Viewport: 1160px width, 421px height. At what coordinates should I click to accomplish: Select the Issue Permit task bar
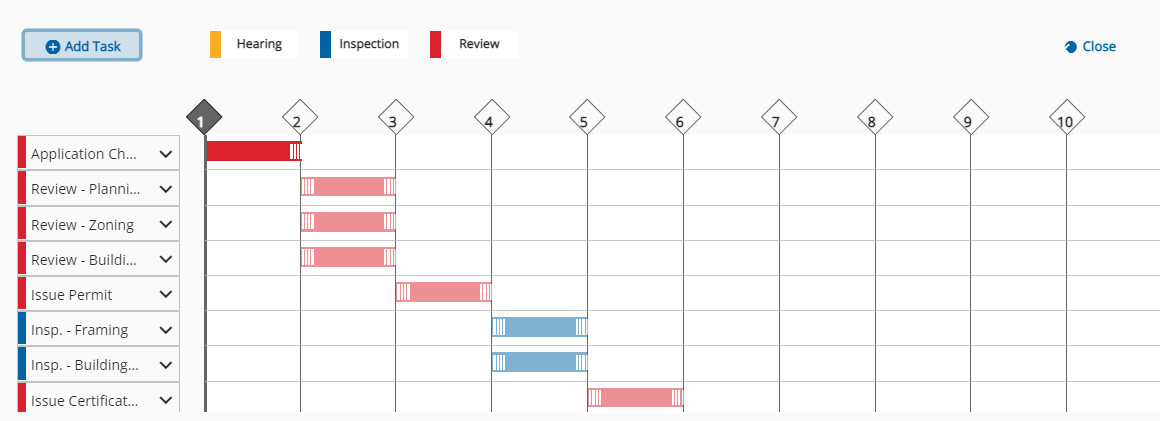click(443, 292)
